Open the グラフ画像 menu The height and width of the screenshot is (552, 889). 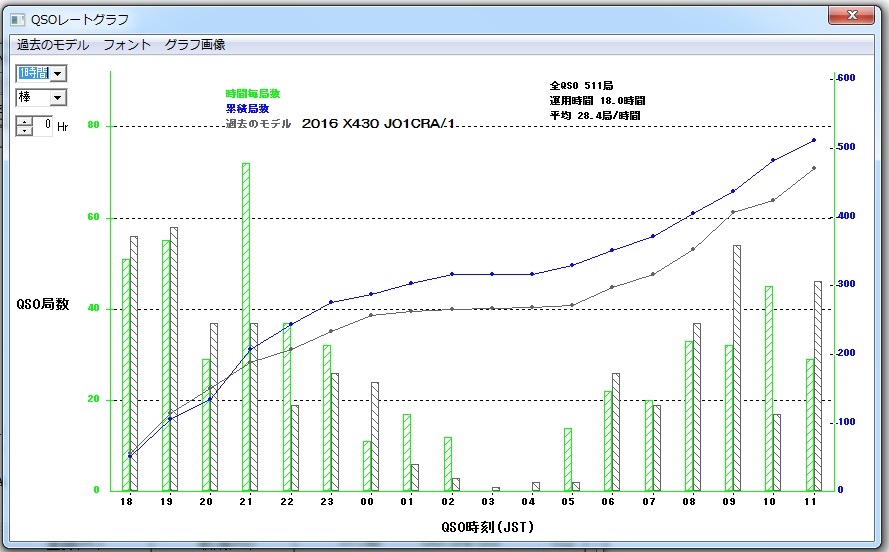click(x=195, y=45)
